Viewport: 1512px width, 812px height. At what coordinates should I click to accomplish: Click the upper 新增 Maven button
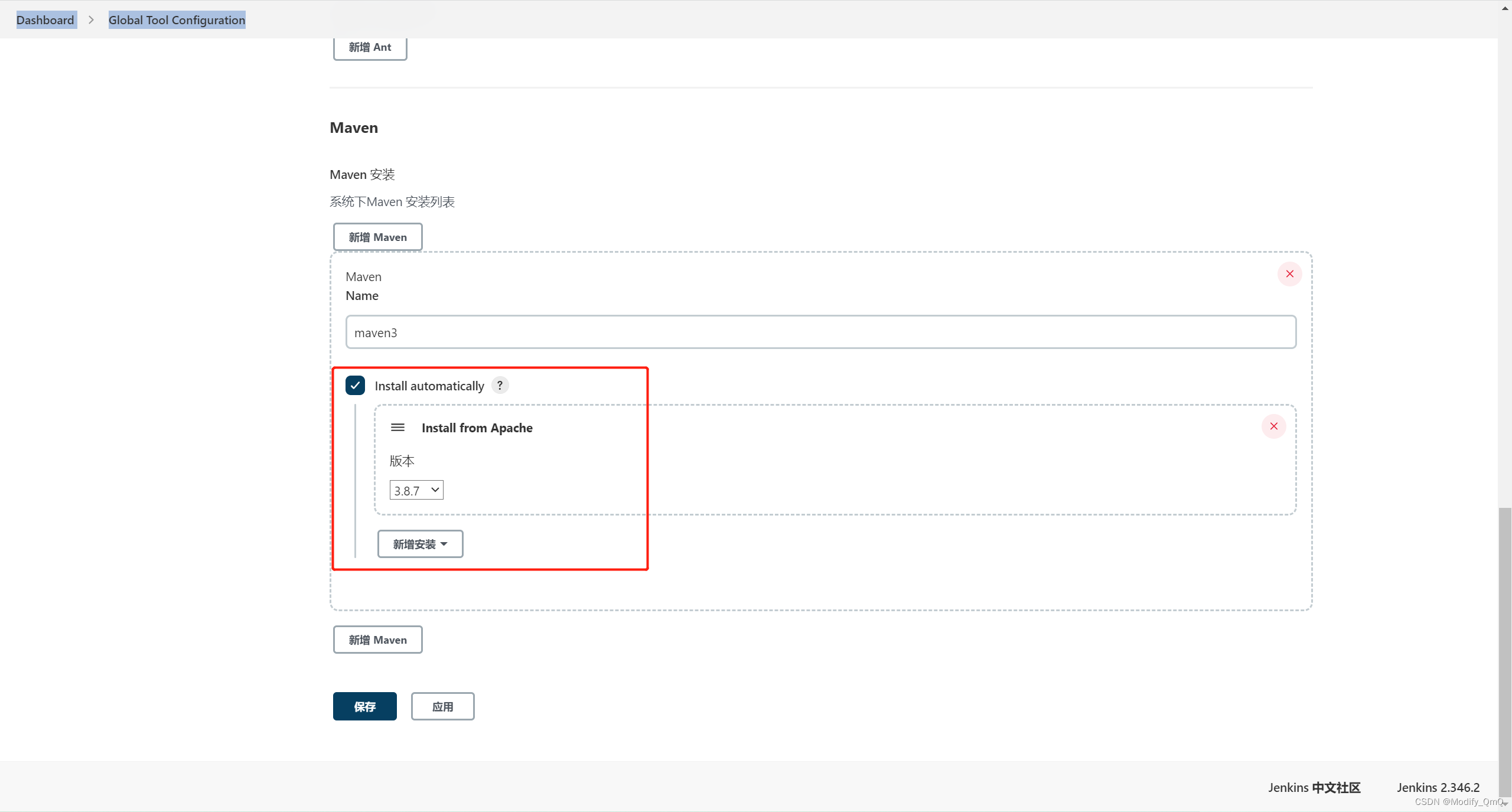377,237
